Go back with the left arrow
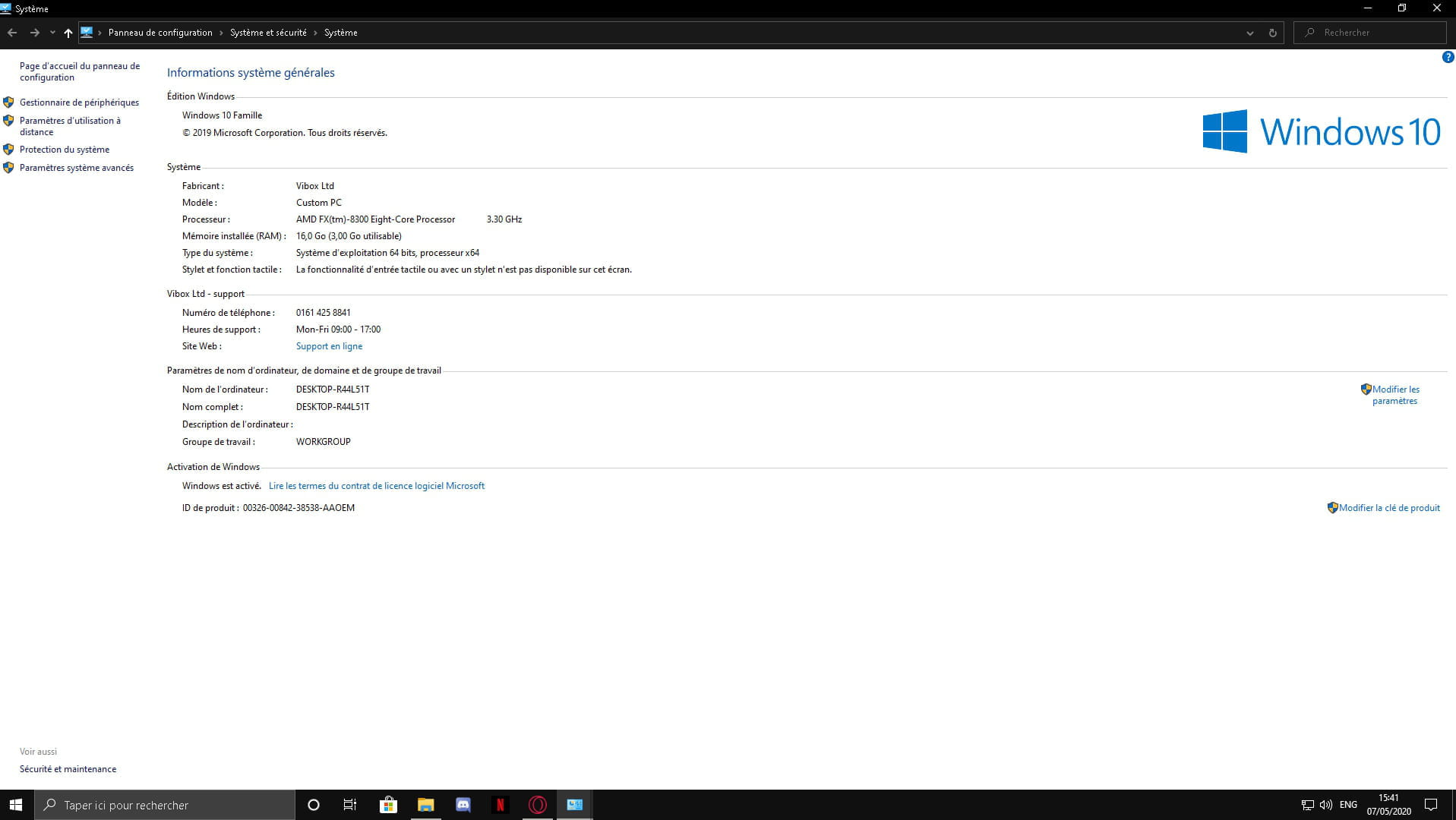 [x=12, y=33]
